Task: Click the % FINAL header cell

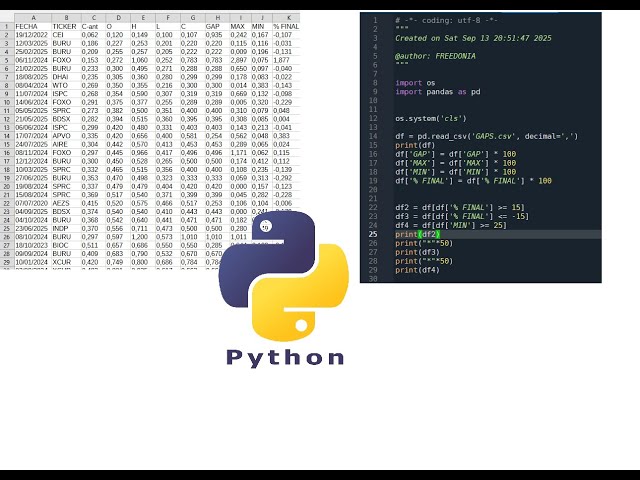Action: coord(286,26)
